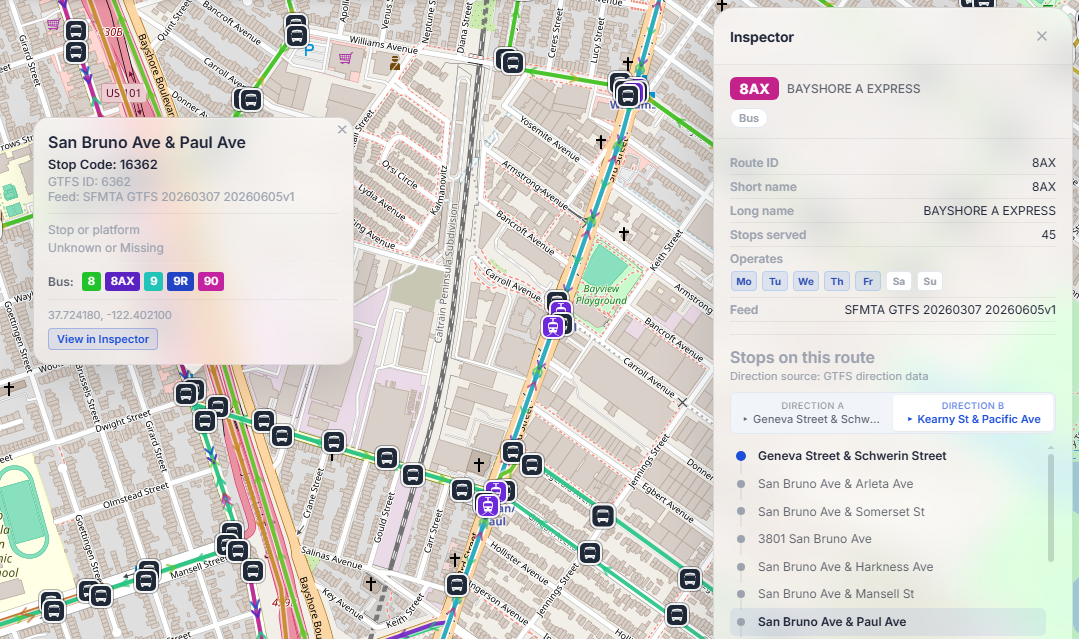Open route 90 badge in stop popup
1079x639 pixels.
(211, 281)
